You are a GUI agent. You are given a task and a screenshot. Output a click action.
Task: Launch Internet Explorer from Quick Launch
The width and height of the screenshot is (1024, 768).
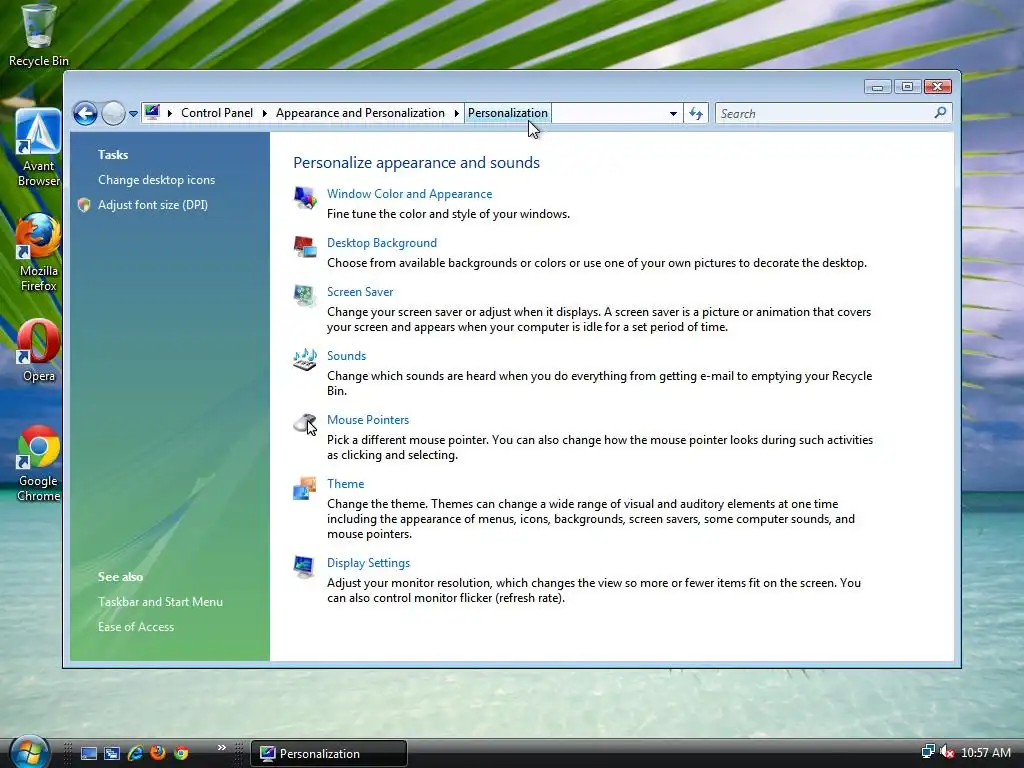[x=135, y=754]
